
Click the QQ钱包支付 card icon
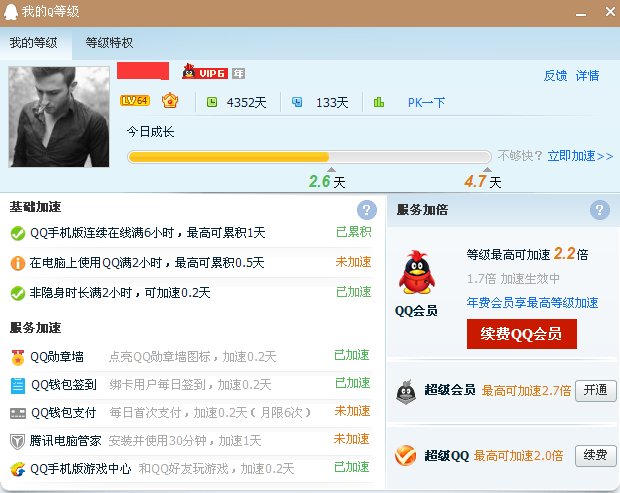[18, 414]
